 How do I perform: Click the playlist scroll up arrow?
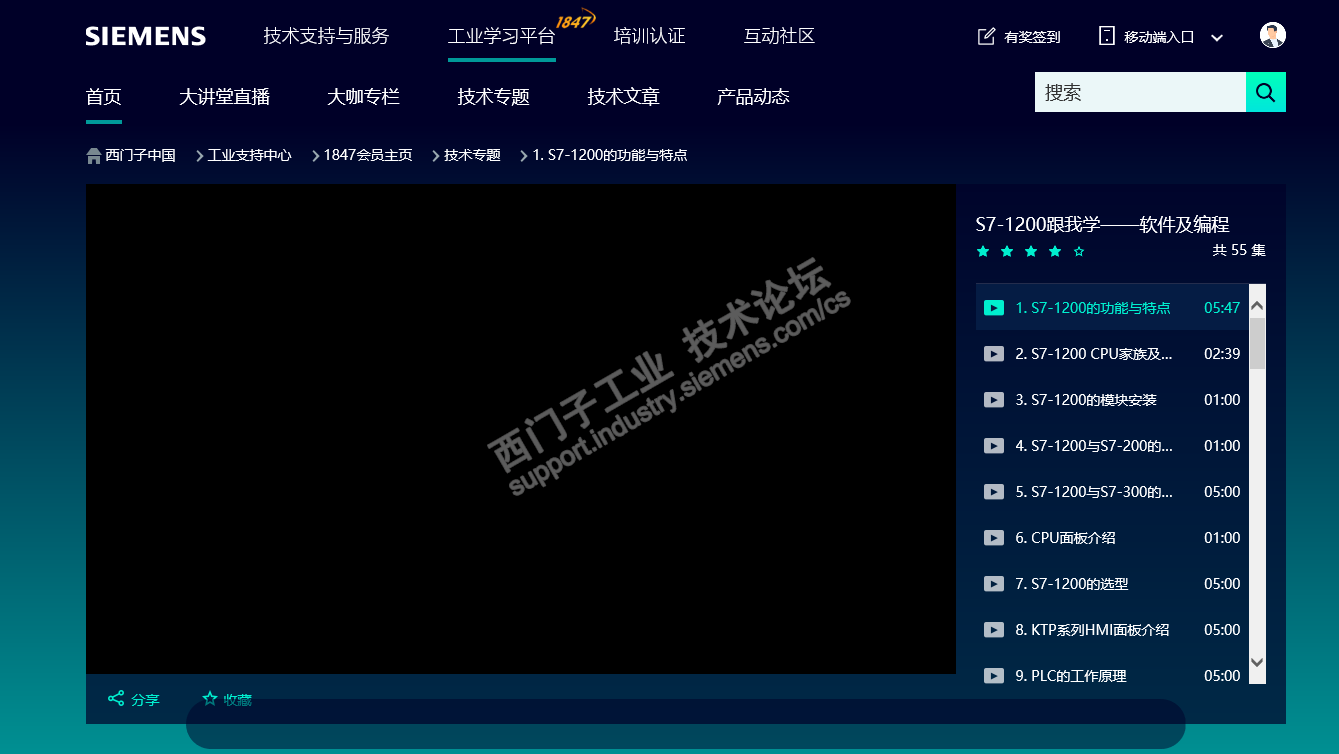[x=1258, y=306]
